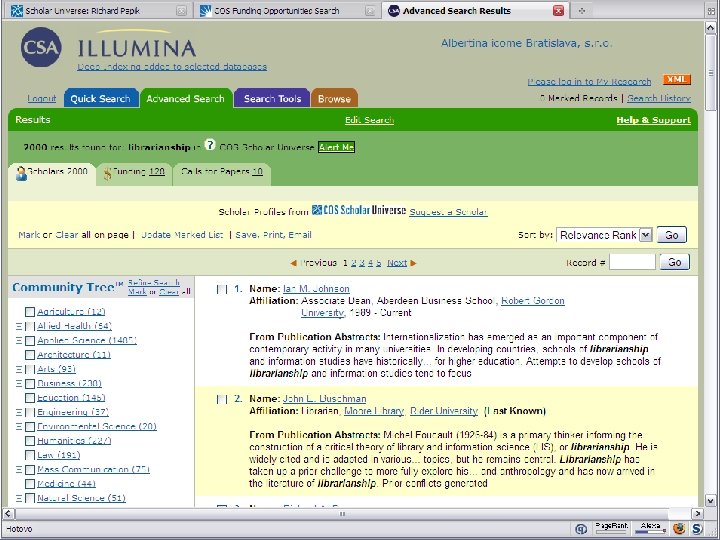Tick the Humanities checkbox
This screenshot has height=540, width=720.
[30, 441]
